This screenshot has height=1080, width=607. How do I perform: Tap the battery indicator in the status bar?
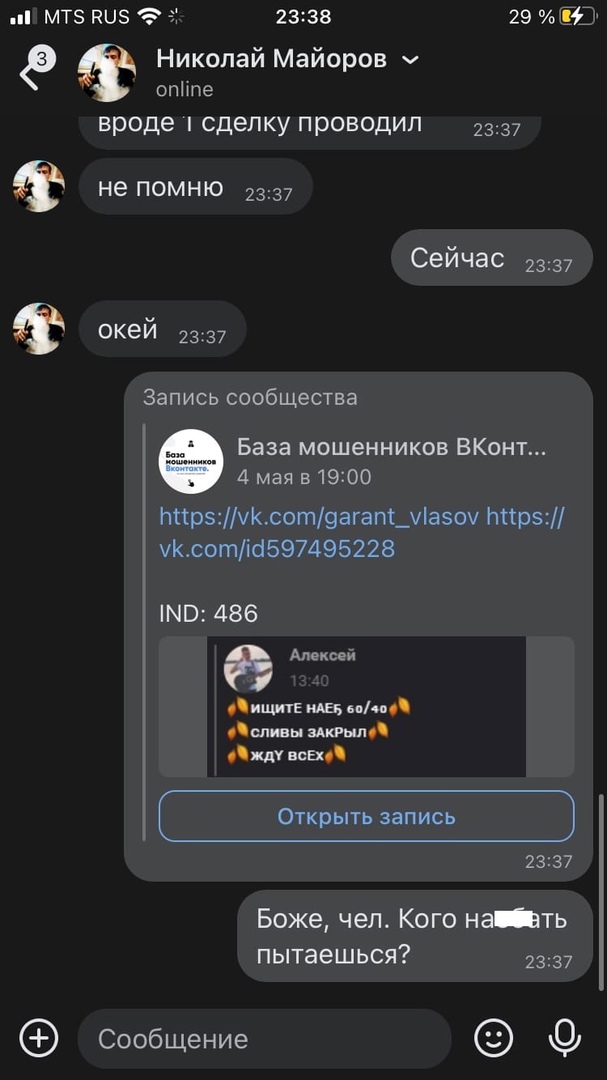point(577,17)
